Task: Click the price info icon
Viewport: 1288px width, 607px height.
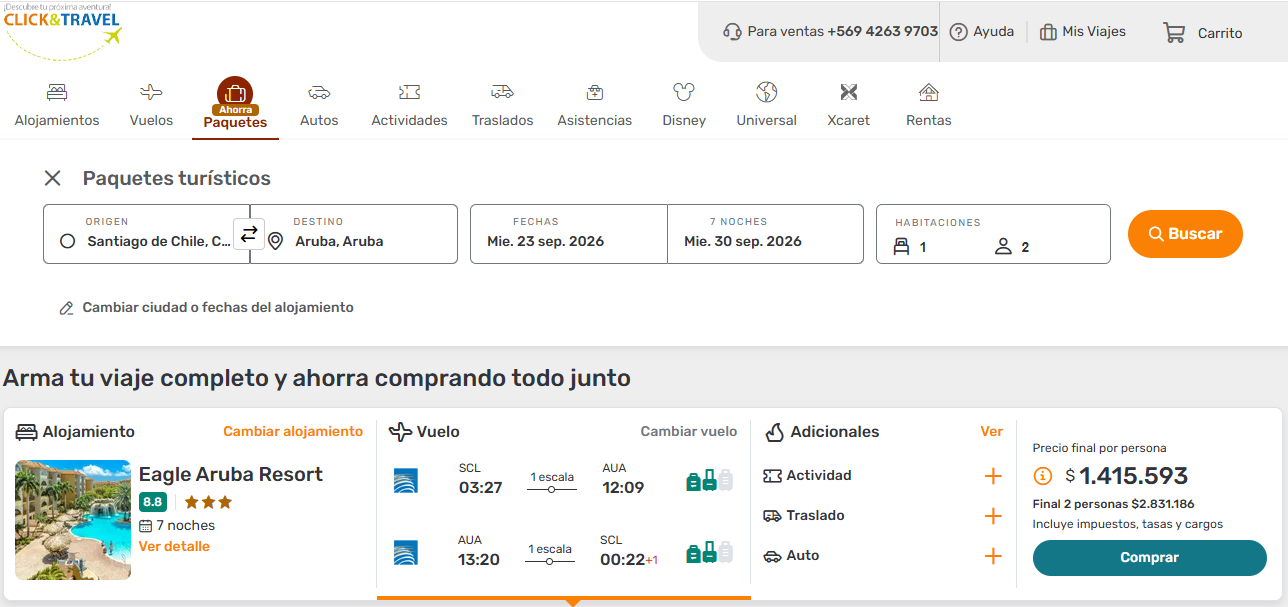Action: [1043, 476]
